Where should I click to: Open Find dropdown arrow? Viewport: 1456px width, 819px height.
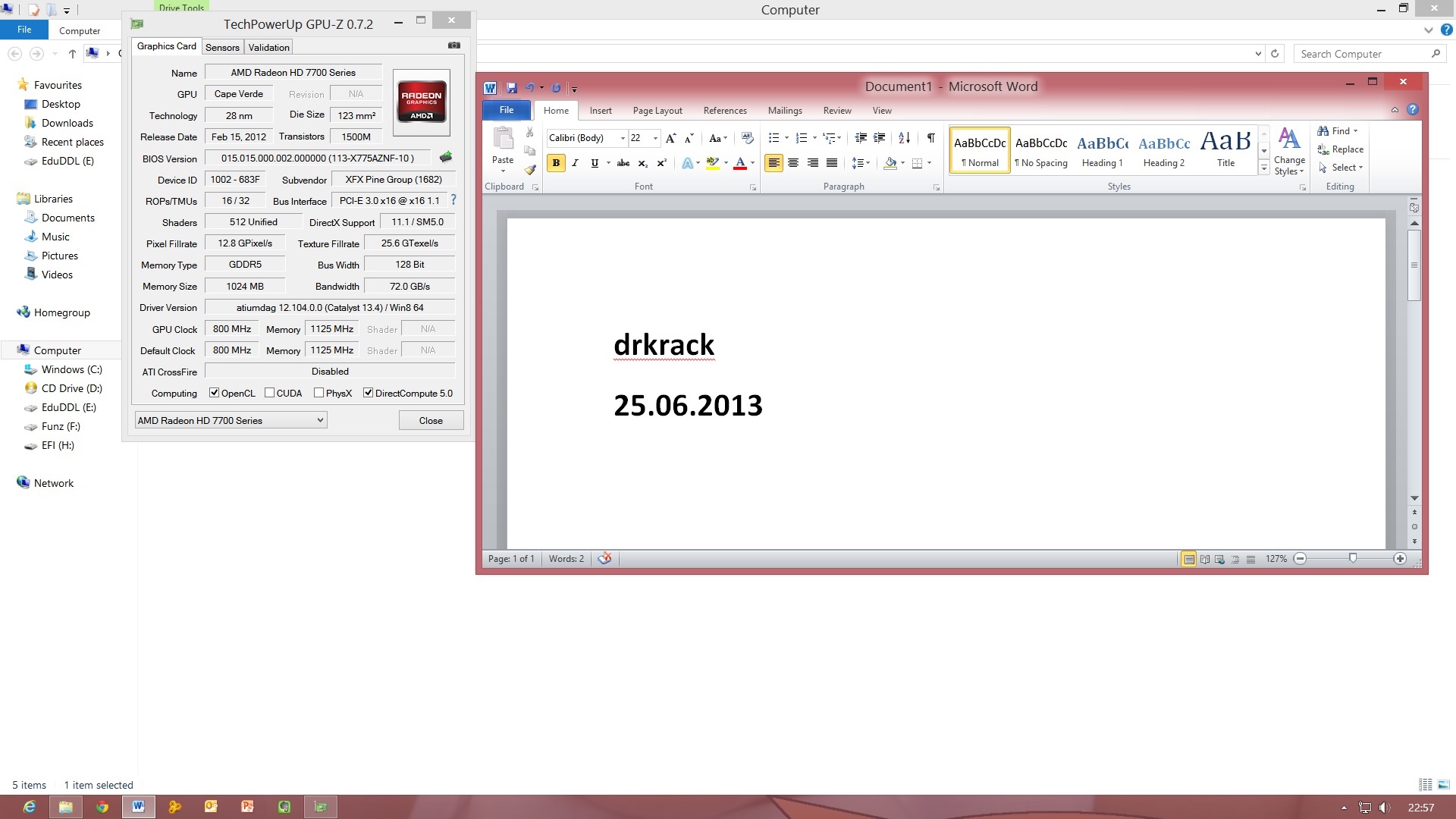[x=1356, y=131]
